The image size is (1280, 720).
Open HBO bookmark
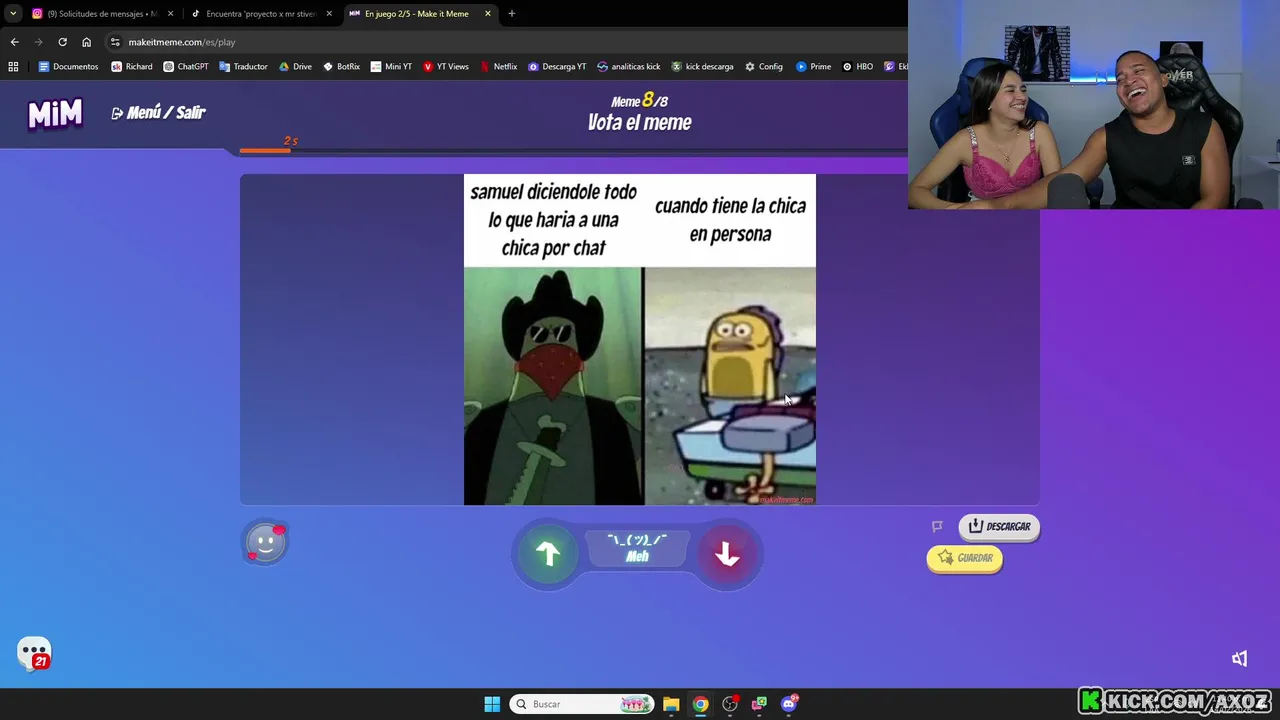(x=858, y=67)
